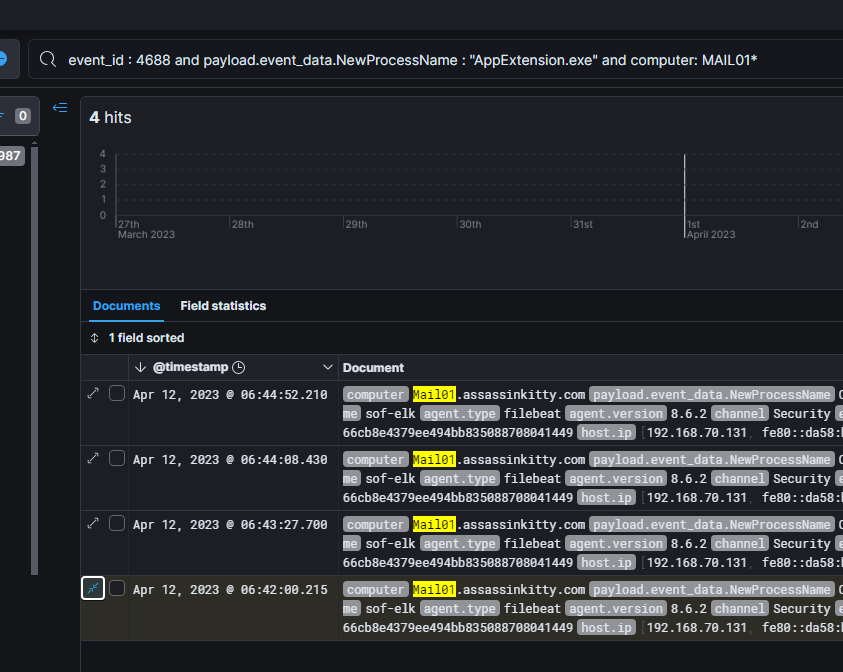
Task: Open the @timestamp column actions dropdown
Action: [x=327, y=368]
